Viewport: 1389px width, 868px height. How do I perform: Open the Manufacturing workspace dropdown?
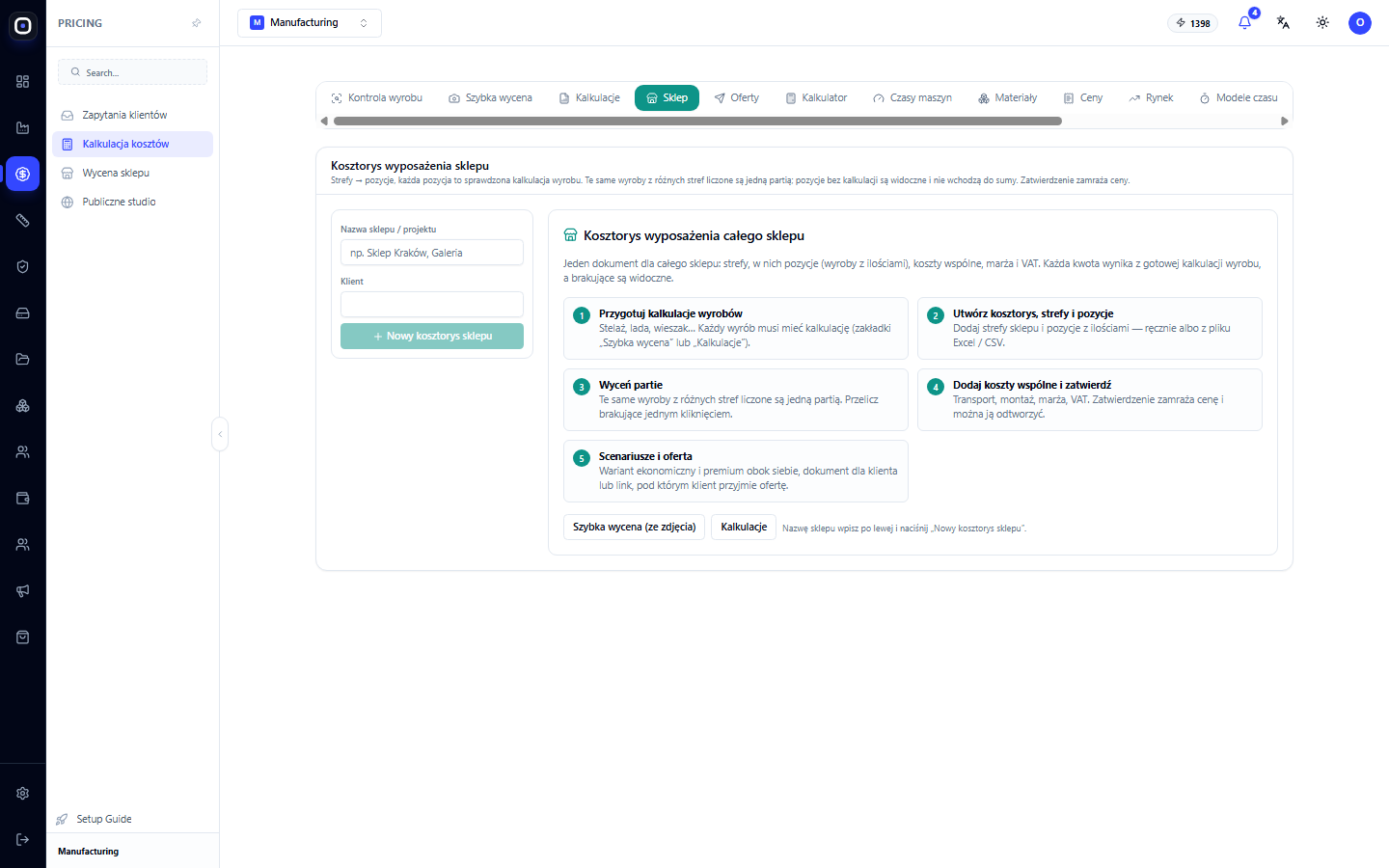point(310,23)
